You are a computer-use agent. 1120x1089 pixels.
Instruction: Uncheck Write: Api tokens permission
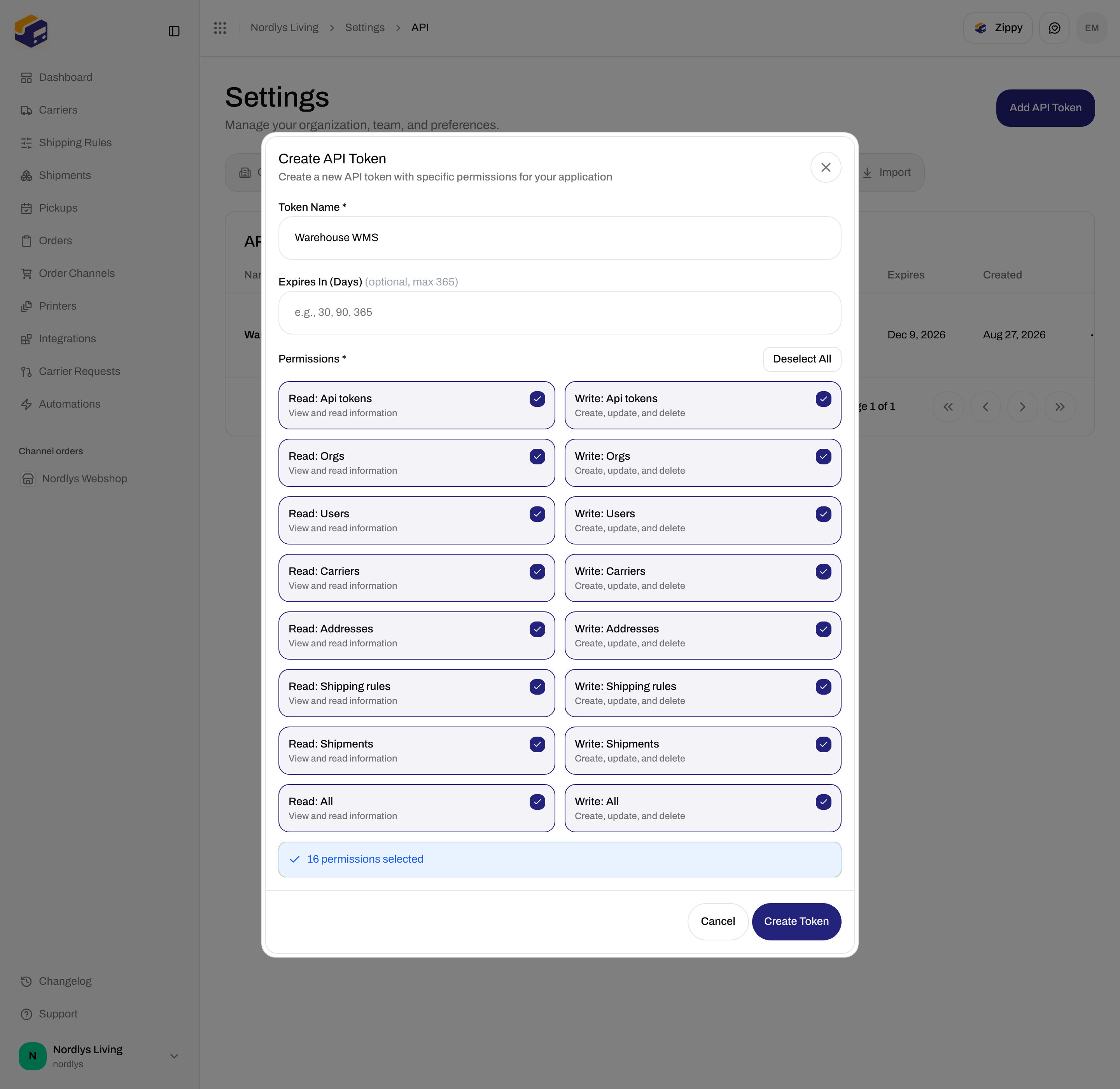coord(823,399)
